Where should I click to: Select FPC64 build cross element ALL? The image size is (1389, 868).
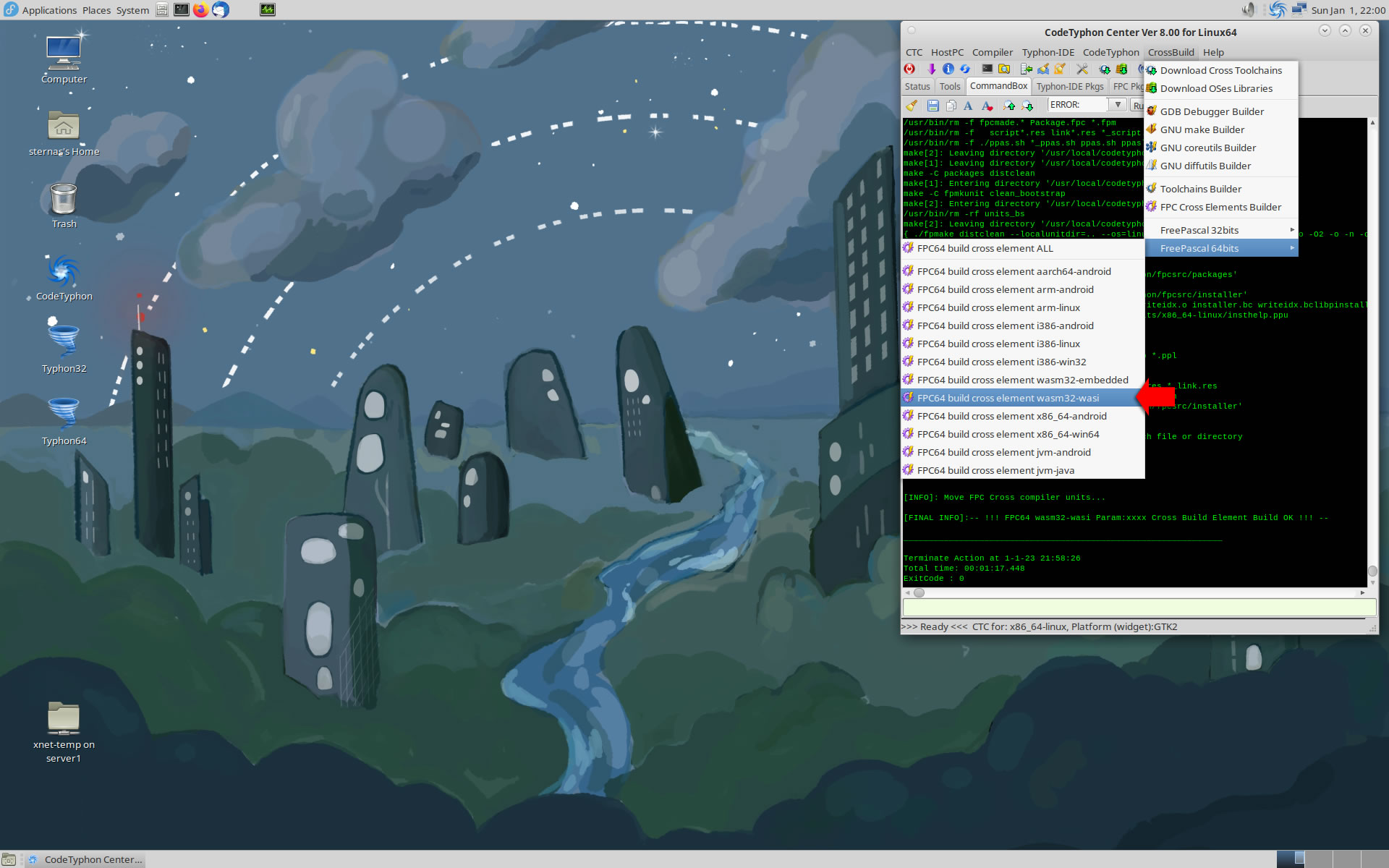(1023, 248)
